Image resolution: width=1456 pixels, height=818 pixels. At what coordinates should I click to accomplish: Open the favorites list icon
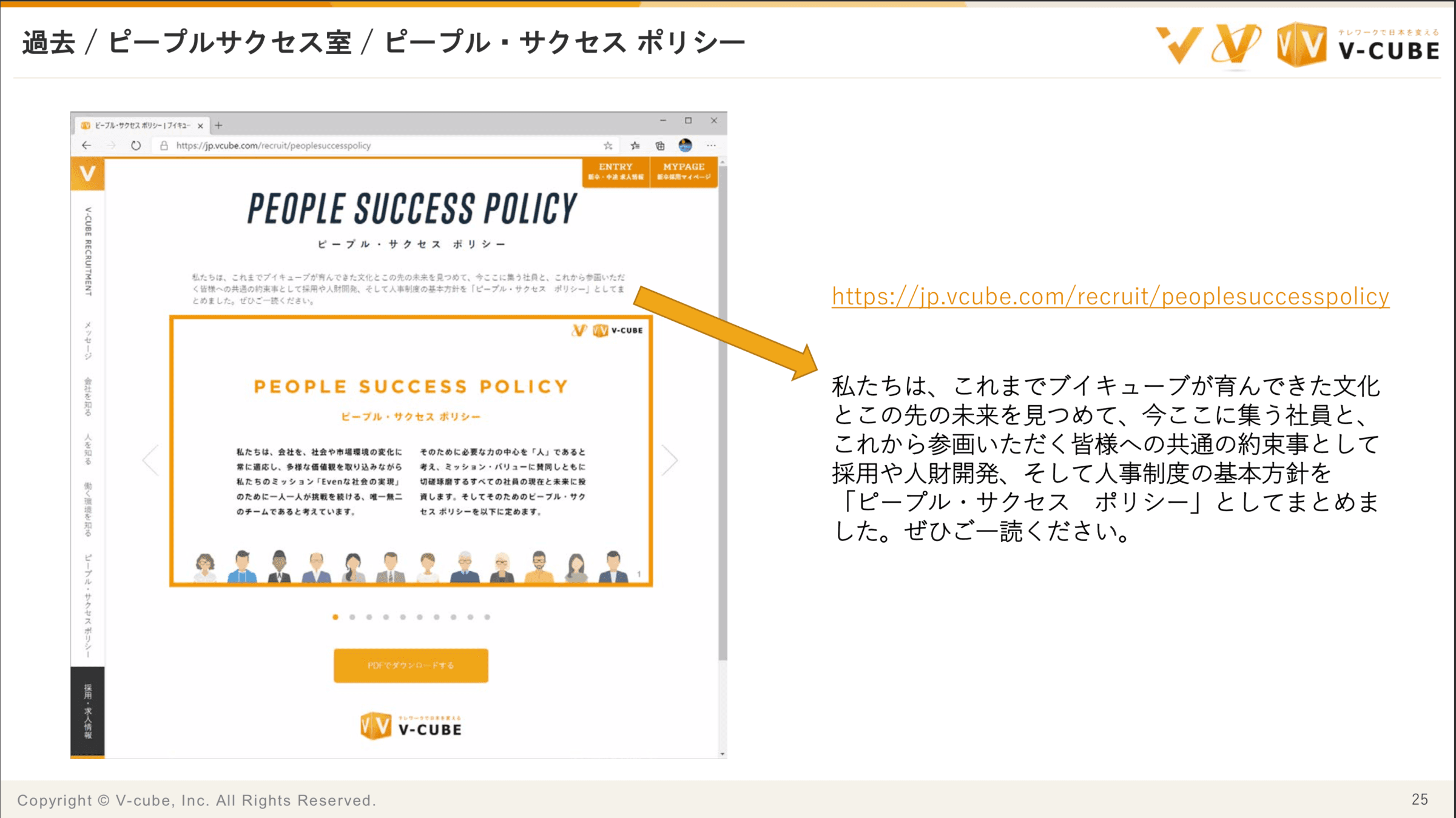(x=635, y=146)
